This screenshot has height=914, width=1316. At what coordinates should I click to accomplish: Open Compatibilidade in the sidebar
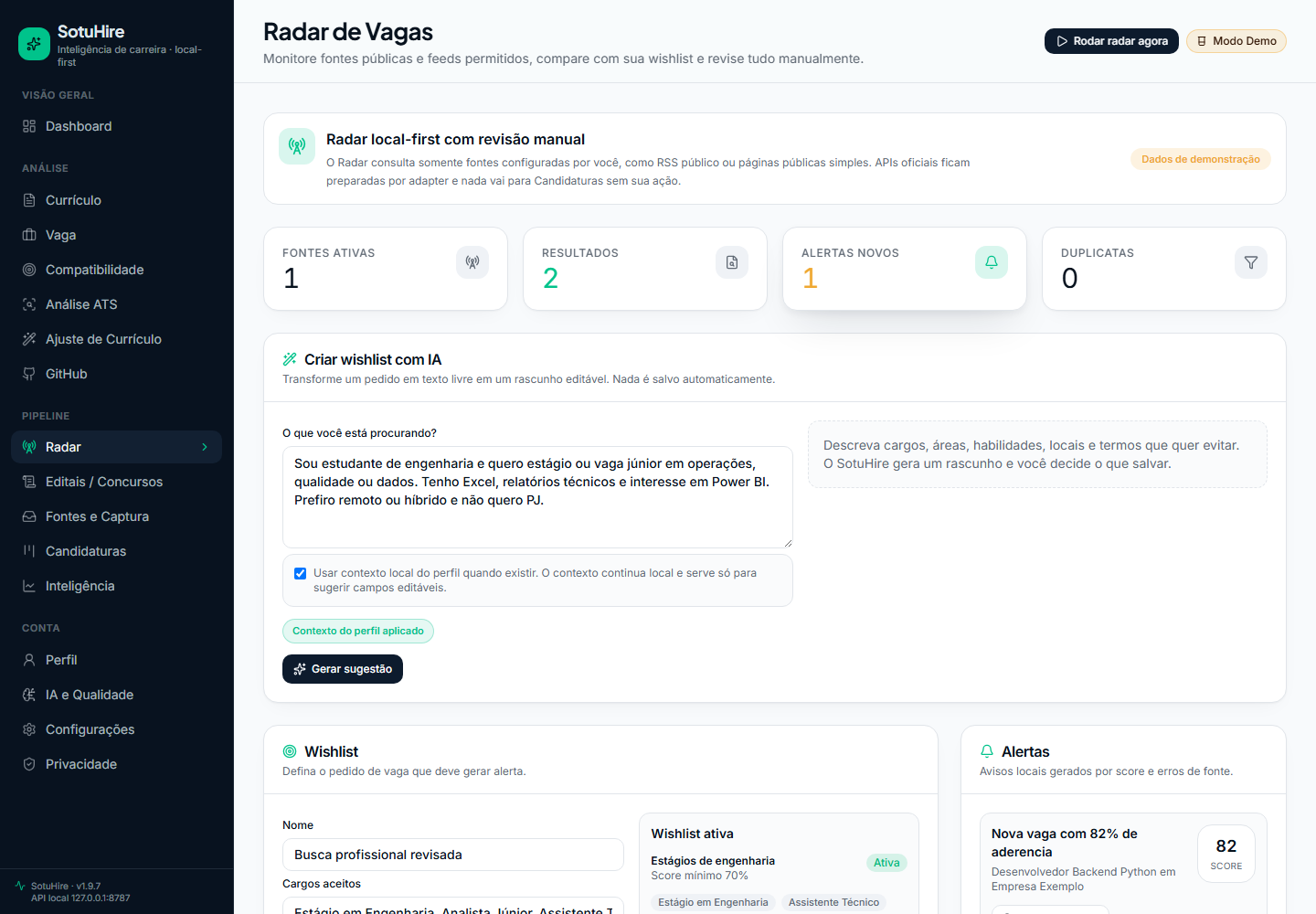click(116, 270)
